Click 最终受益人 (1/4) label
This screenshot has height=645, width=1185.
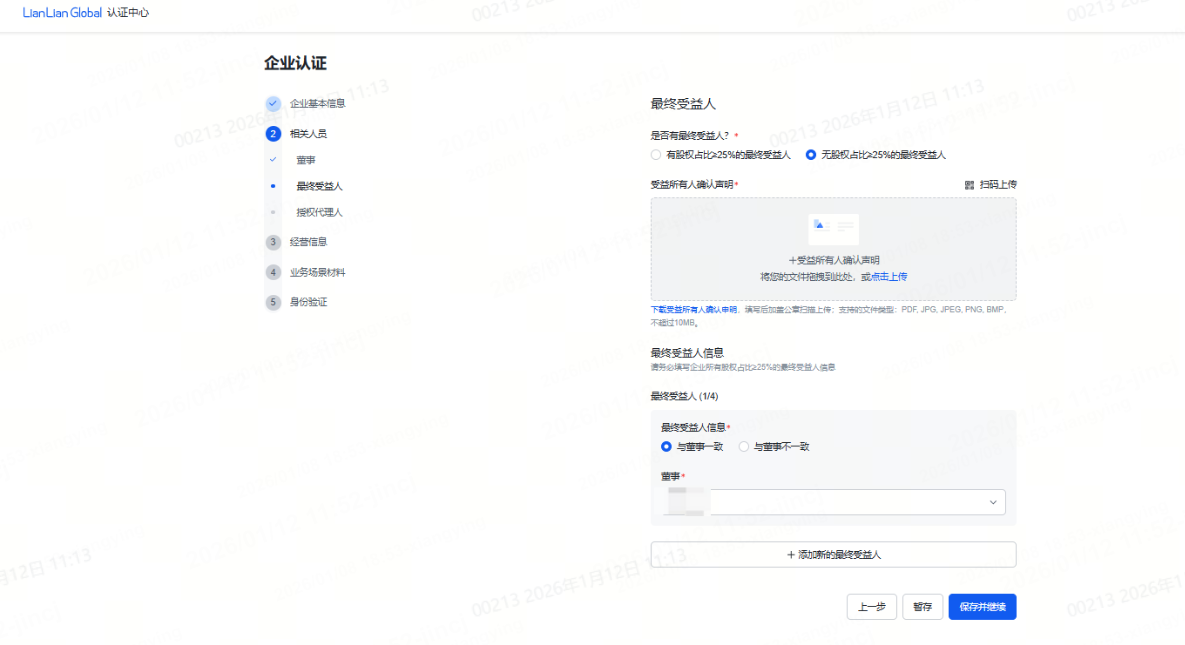click(684, 396)
